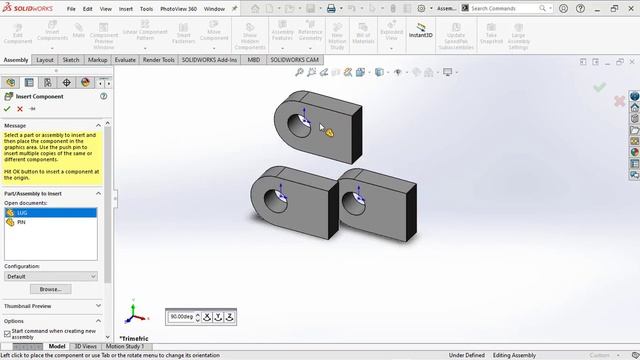640x360 pixels.
Task: Open the Insert menu
Action: [126, 9]
